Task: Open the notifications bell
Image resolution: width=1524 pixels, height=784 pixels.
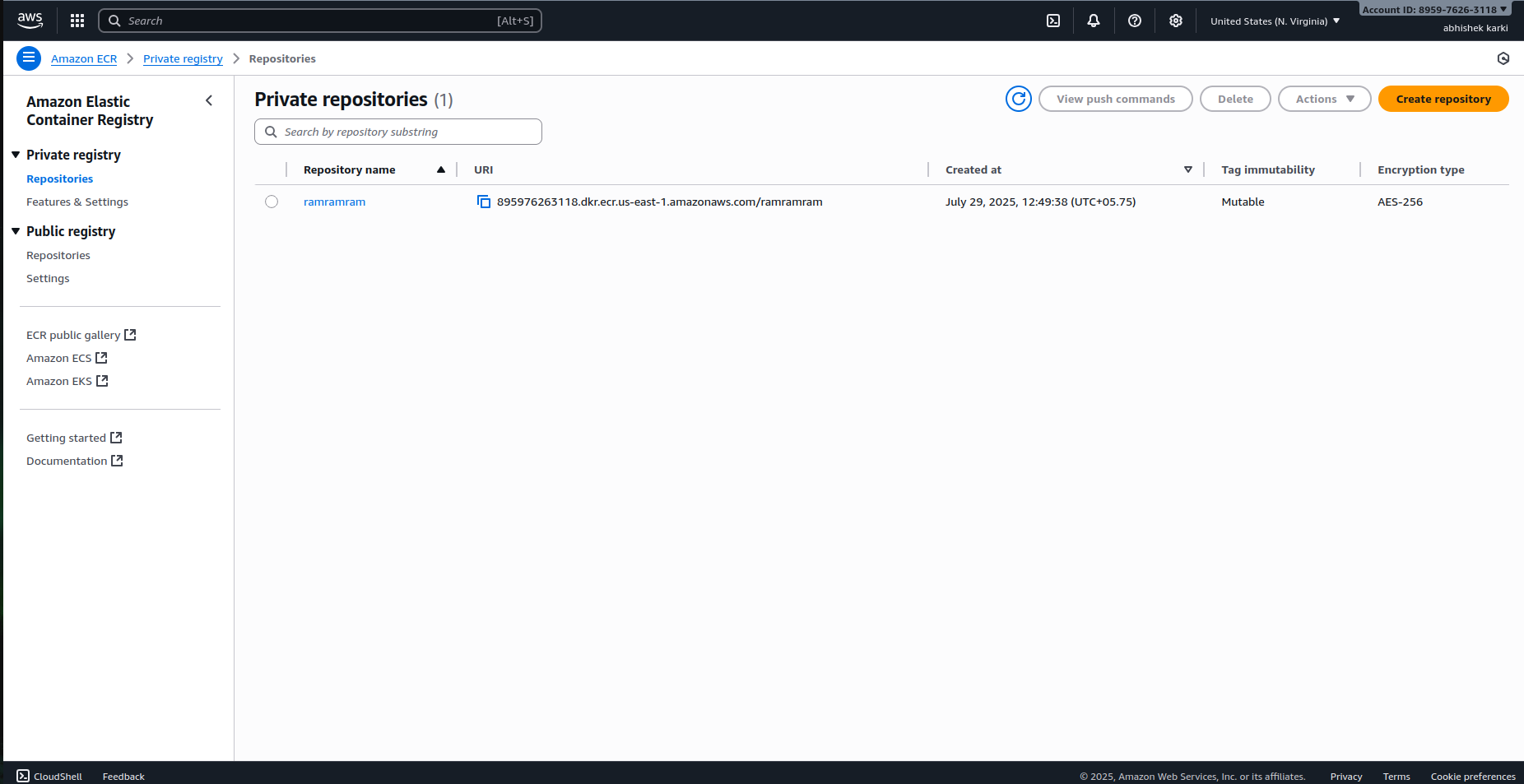Action: 1094,21
